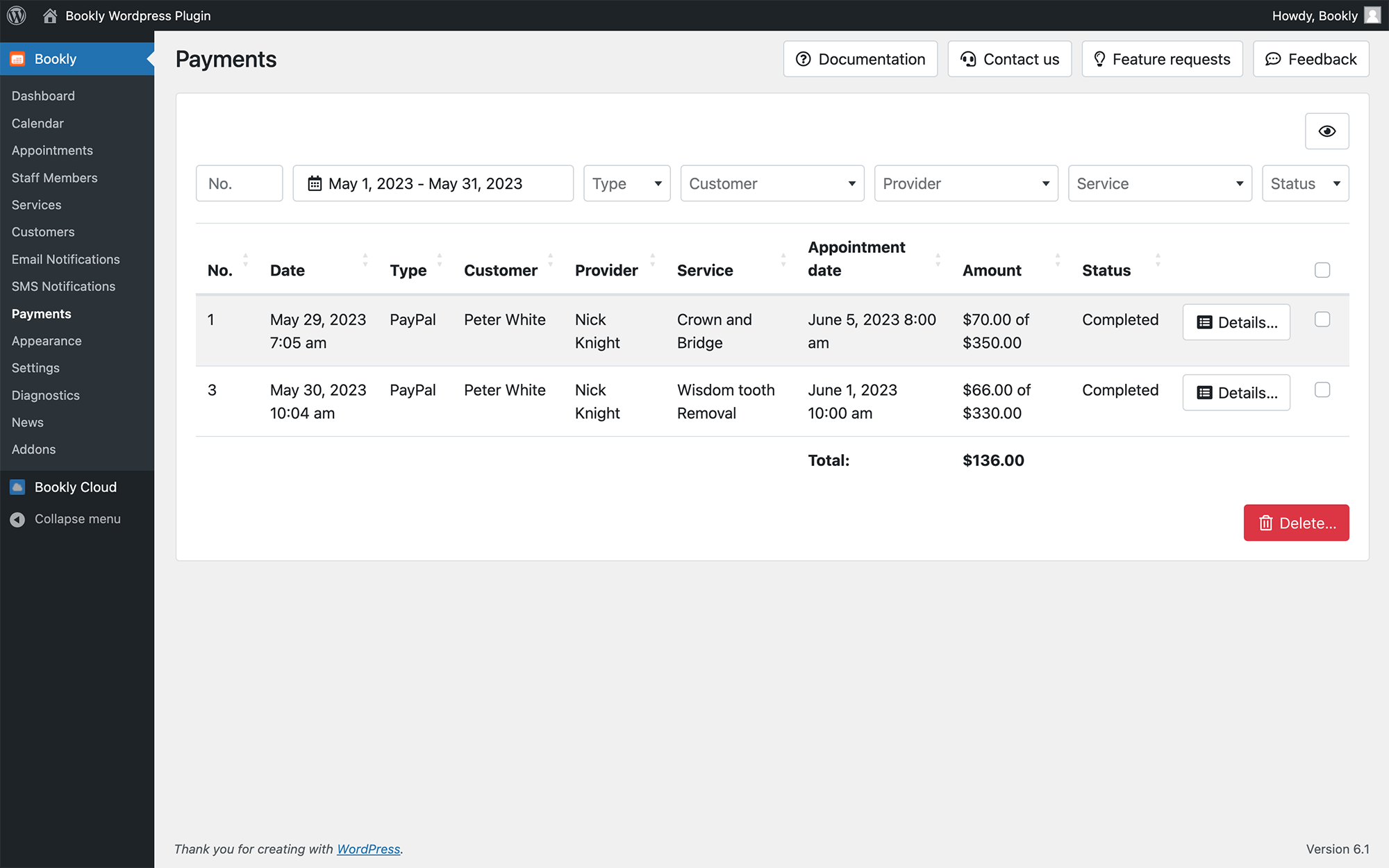Expand the Customer filter dropdown
1389x868 pixels.
(x=772, y=183)
